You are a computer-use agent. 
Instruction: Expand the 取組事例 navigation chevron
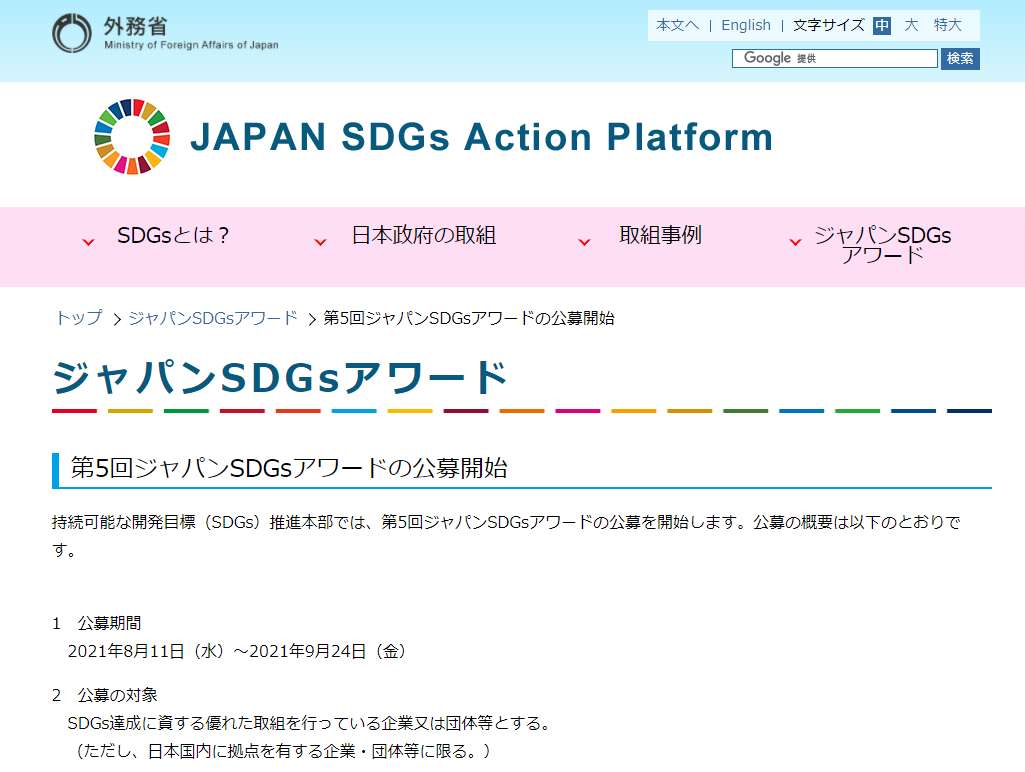pos(584,243)
